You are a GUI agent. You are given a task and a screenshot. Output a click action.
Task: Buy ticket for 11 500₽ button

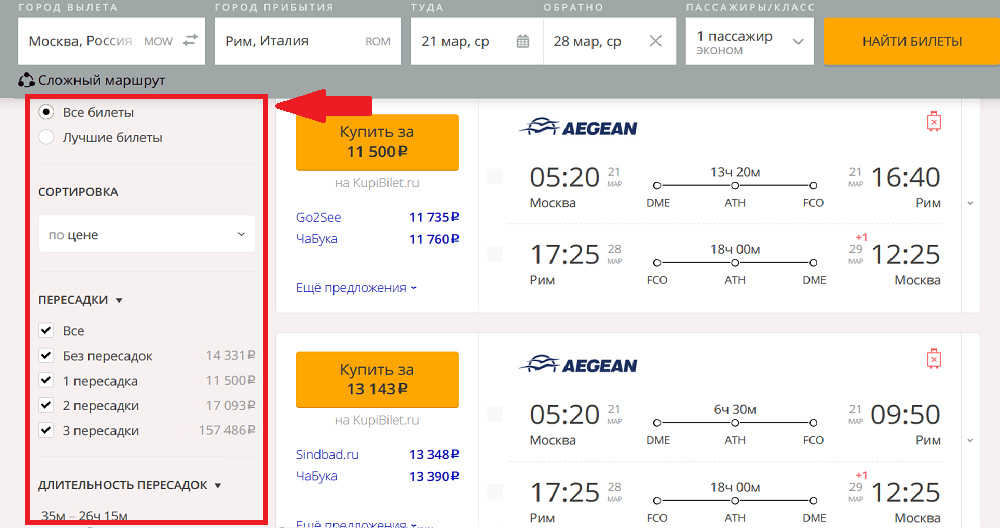(377, 142)
